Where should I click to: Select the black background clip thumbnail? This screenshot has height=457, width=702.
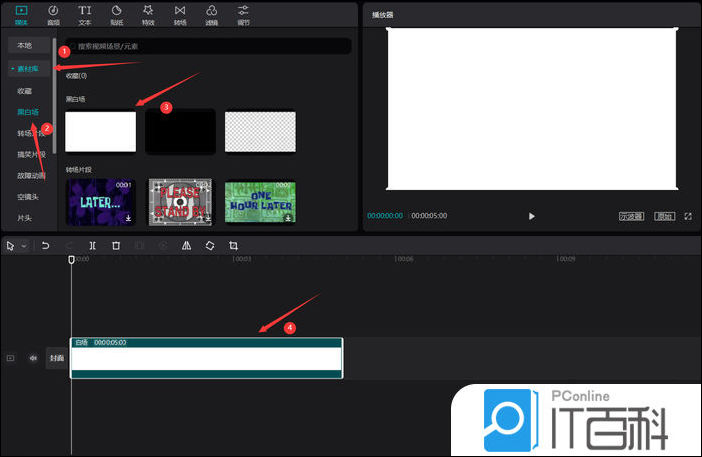[180, 132]
